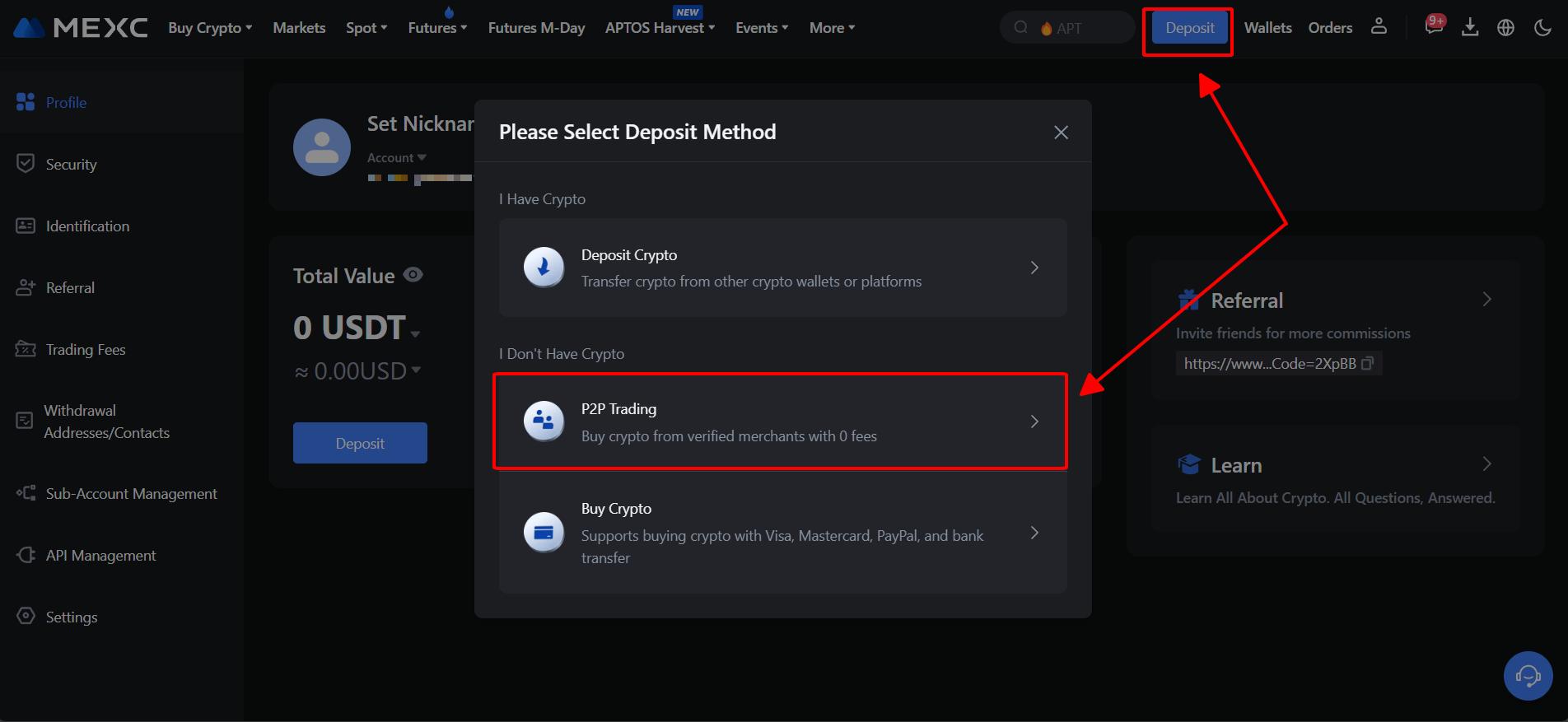Click the blue Deposit button in header
1568x722 pixels.
point(1190,28)
